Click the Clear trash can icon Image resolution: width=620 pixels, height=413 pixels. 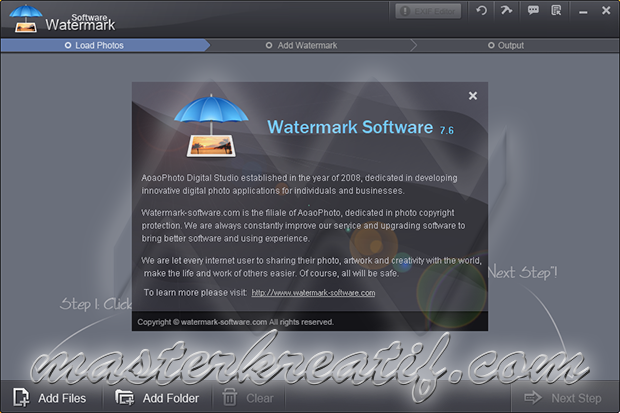tap(230, 397)
